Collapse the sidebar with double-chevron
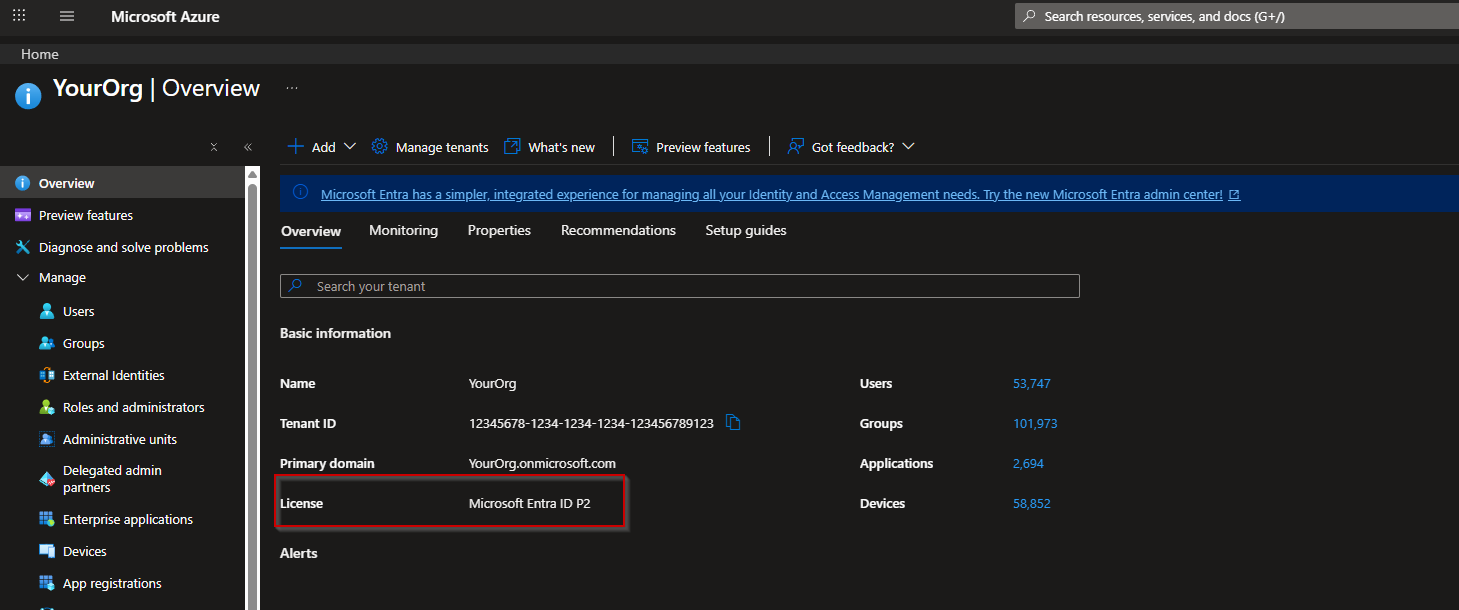This screenshot has width=1459, height=610. coord(248,147)
